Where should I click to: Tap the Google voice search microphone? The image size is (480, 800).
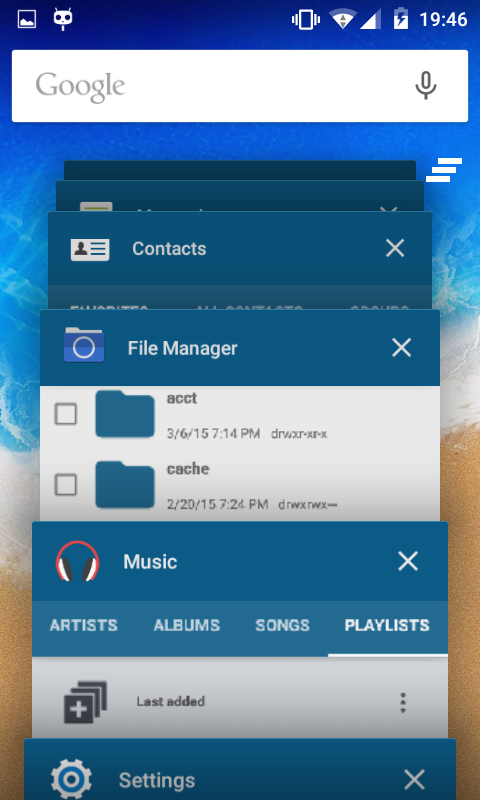coord(425,85)
